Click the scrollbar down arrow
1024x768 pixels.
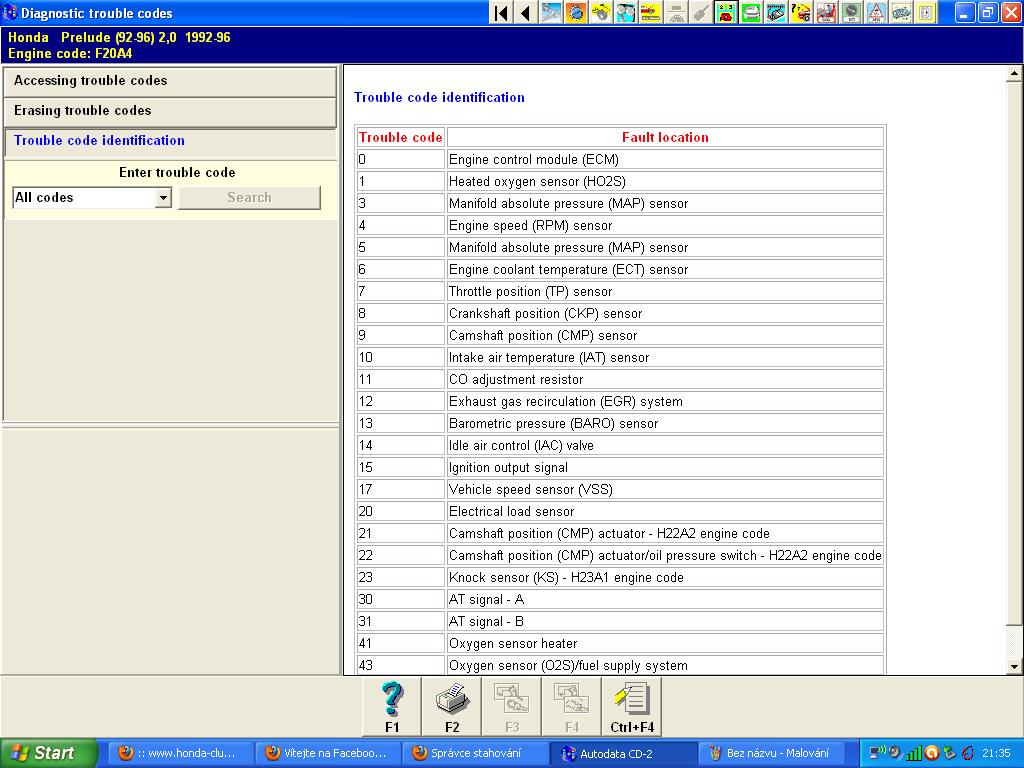(1014, 667)
